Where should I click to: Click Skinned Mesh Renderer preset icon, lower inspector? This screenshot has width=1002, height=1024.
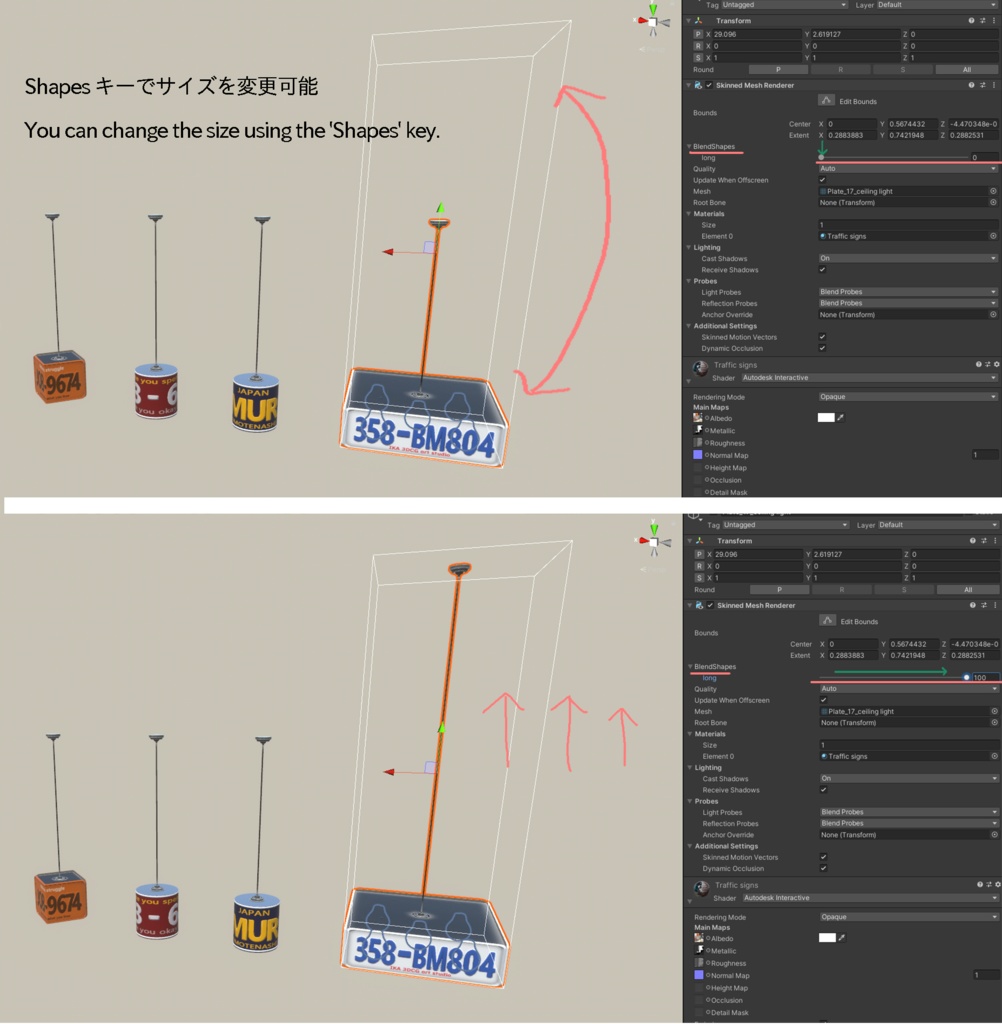pos(984,605)
